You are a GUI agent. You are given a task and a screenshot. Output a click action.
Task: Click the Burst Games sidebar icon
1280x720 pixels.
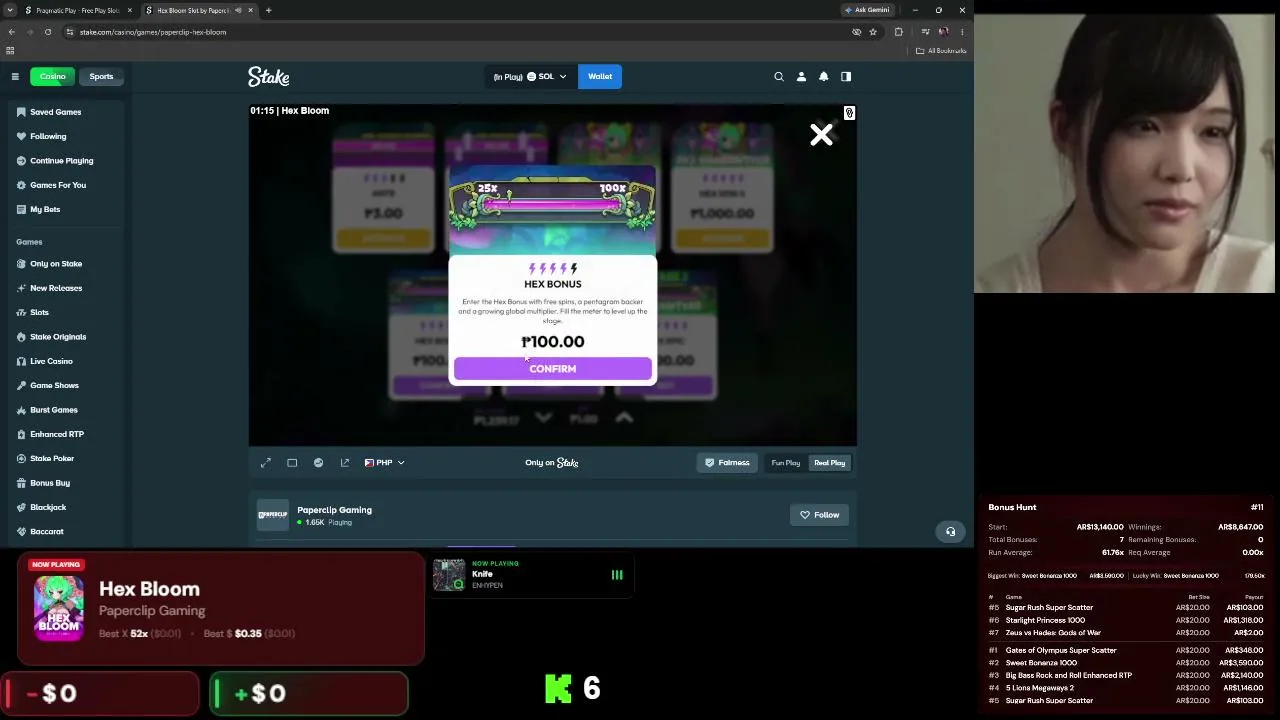coord(21,410)
